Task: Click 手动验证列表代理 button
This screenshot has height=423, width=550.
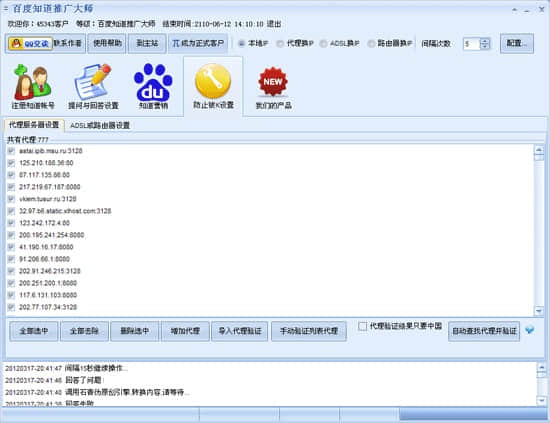Action: coord(309,331)
